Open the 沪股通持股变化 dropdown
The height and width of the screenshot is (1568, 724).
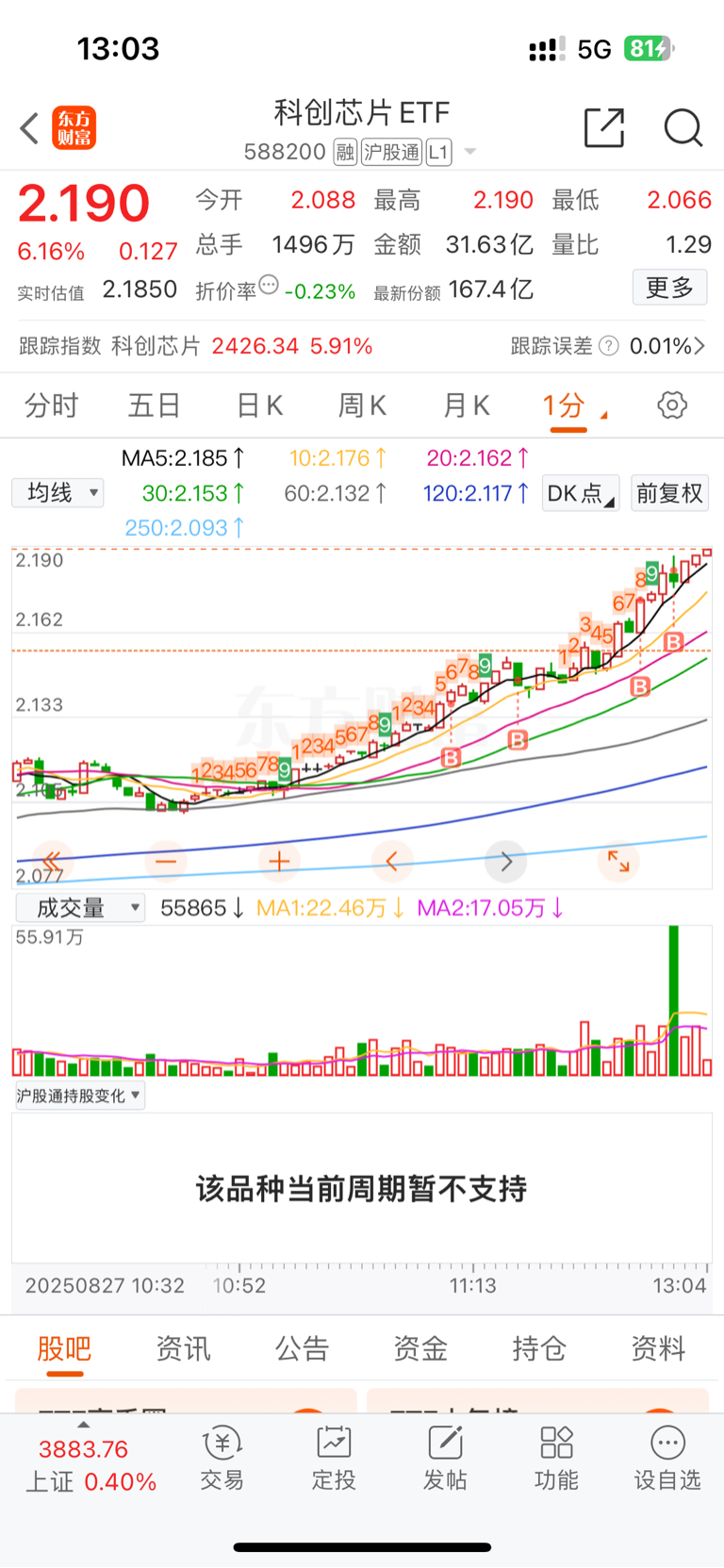(79, 1096)
